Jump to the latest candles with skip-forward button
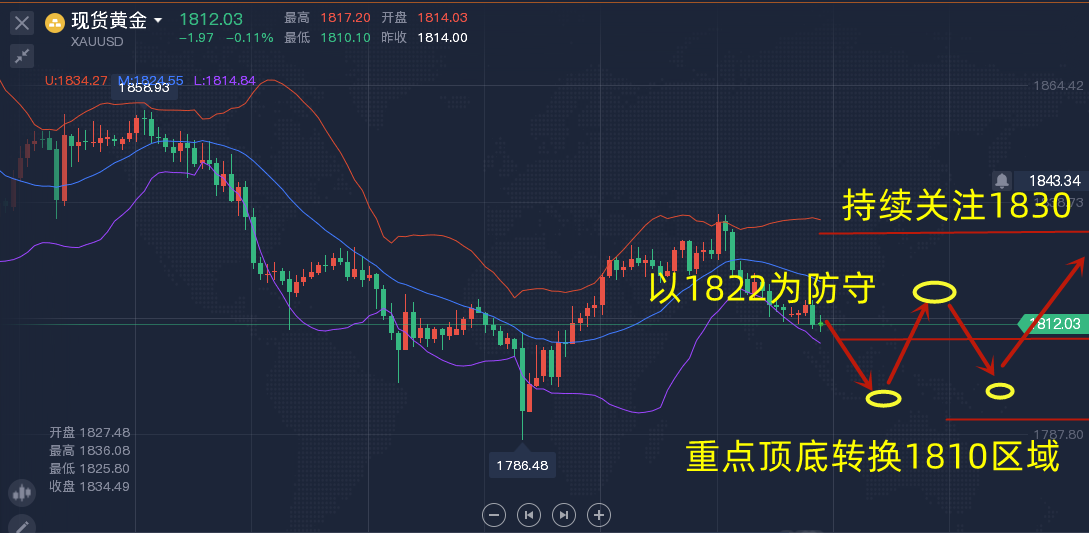Image resolution: width=1089 pixels, height=533 pixels. (x=564, y=515)
